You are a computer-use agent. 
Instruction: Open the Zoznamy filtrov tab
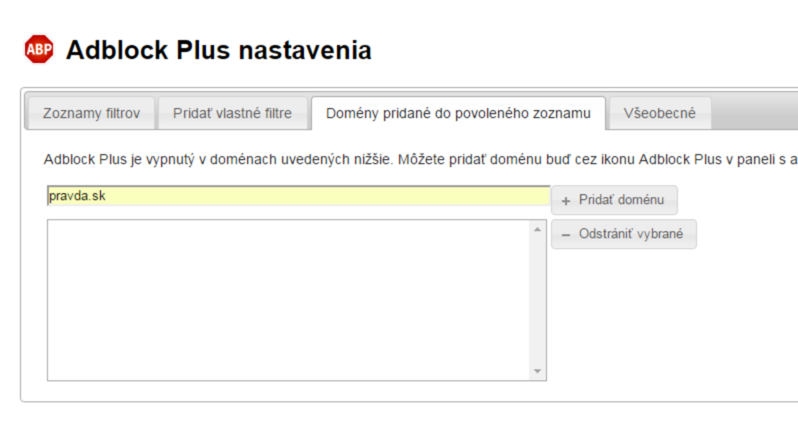[91, 113]
